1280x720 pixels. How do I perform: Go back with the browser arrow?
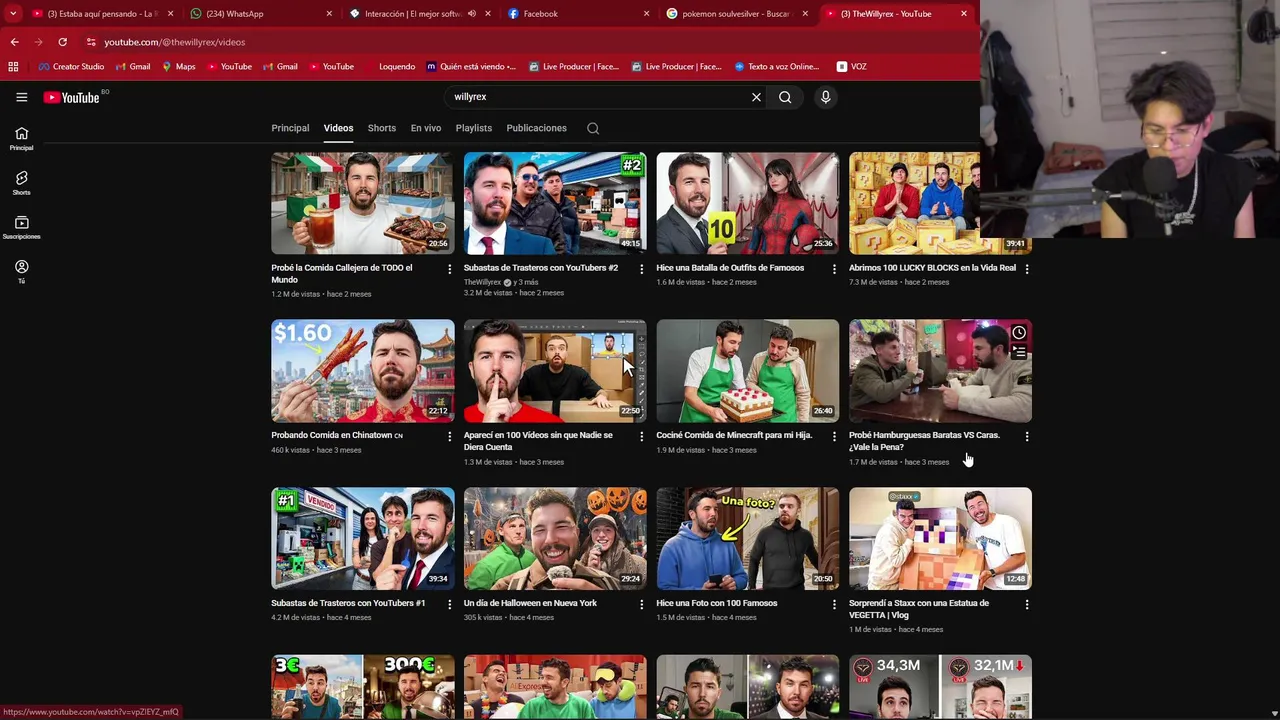[14, 42]
